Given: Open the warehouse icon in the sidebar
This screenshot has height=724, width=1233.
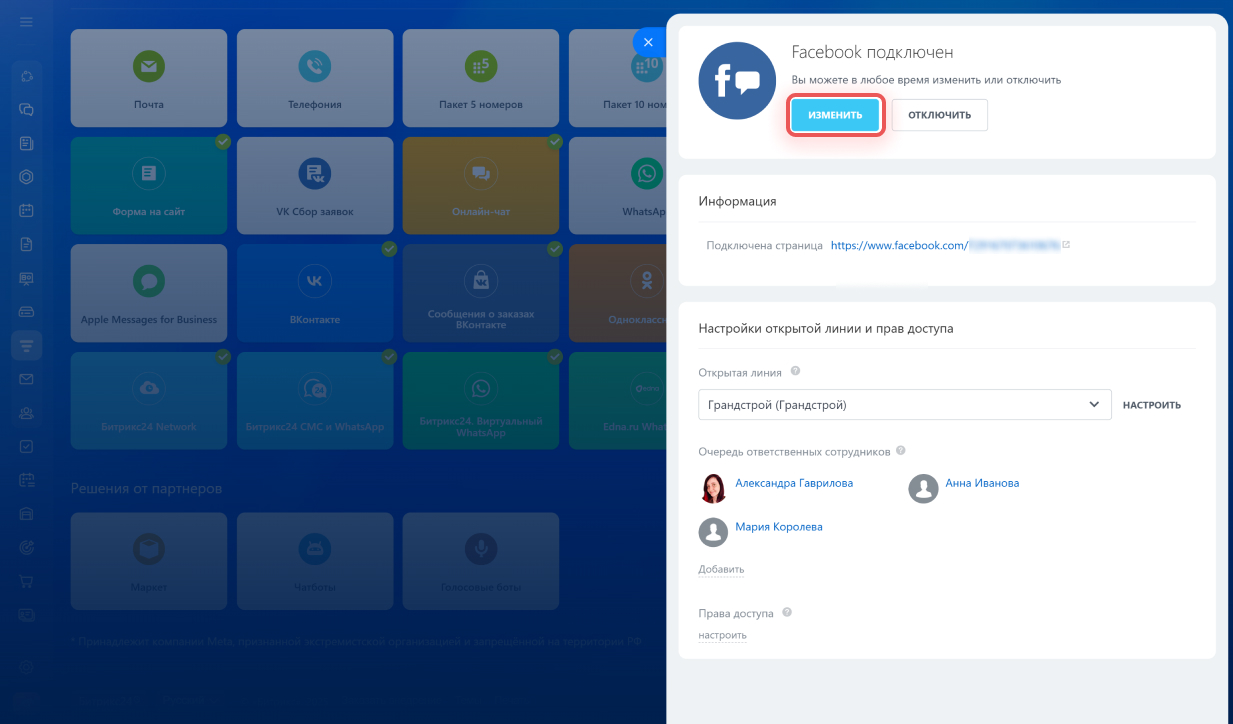Looking at the screenshot, I should 26,513.
